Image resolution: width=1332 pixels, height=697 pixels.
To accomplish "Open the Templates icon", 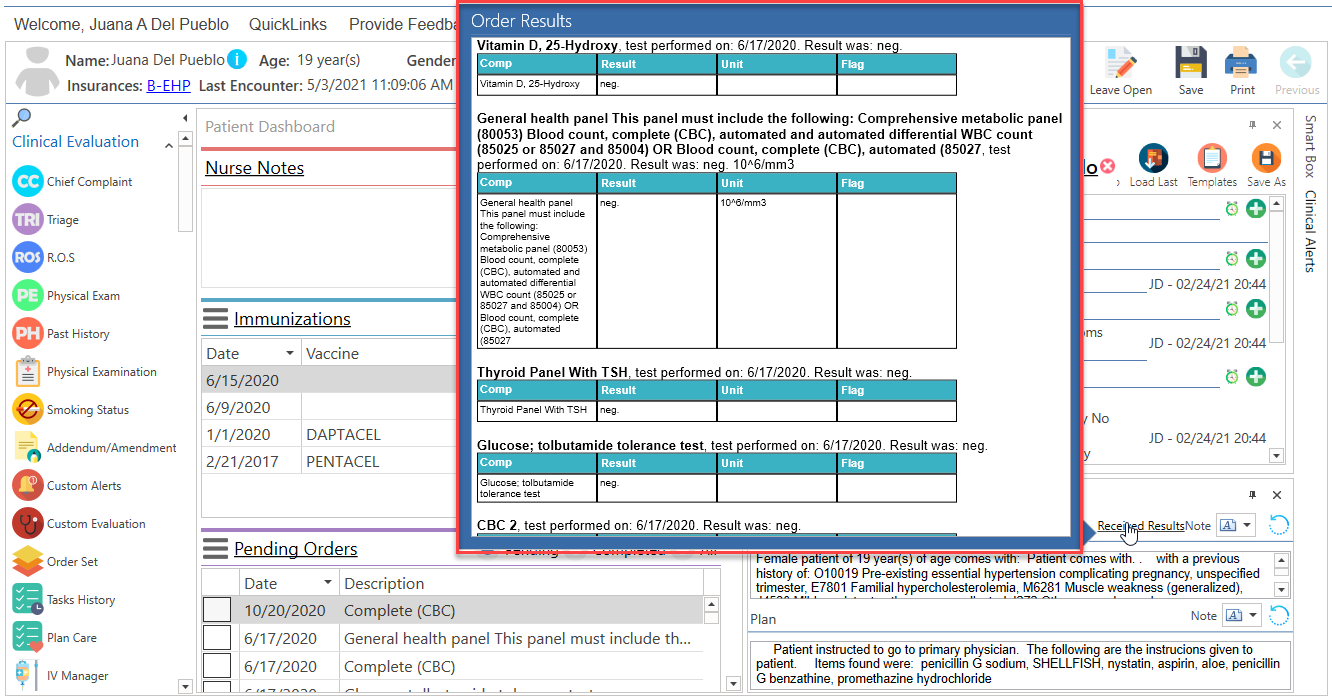I will pyautogui.click(x=1212, y=165).
